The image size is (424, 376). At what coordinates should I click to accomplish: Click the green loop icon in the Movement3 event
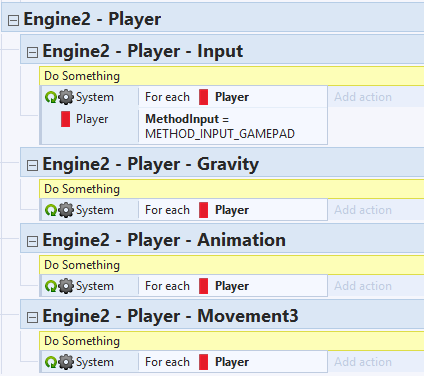51,362
